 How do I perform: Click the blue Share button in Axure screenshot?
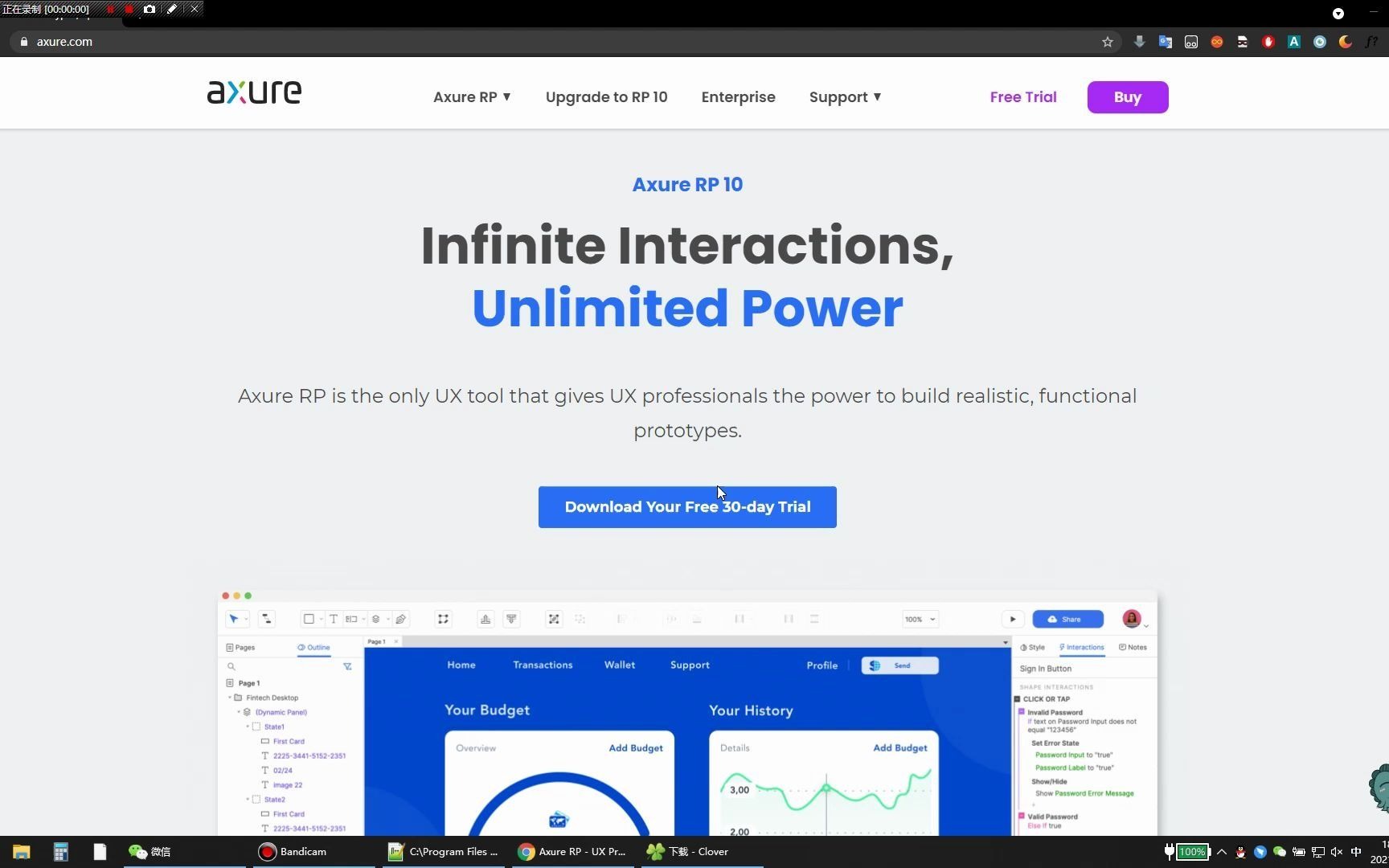pos(1067,619)
